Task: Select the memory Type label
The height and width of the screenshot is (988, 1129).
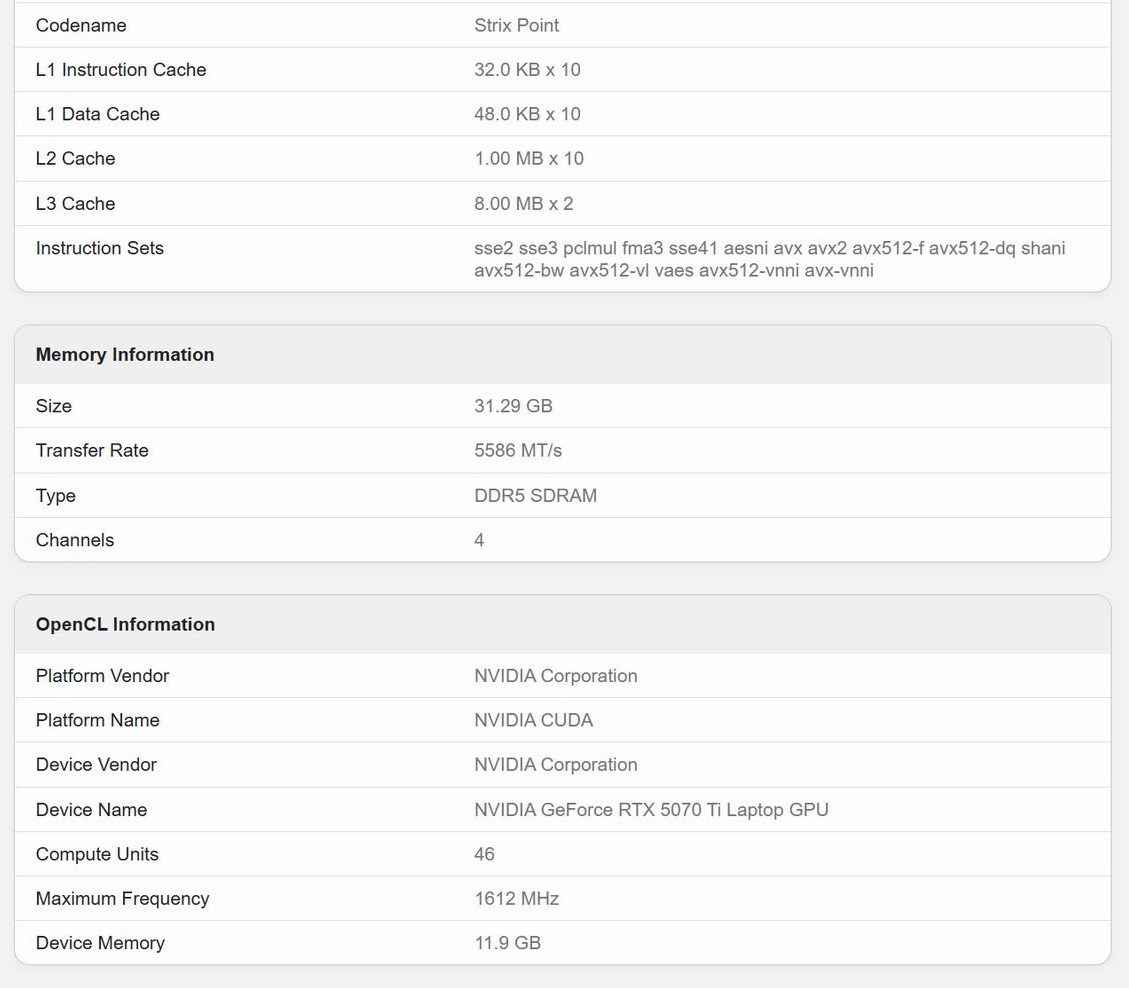Action: click(55, 495)
